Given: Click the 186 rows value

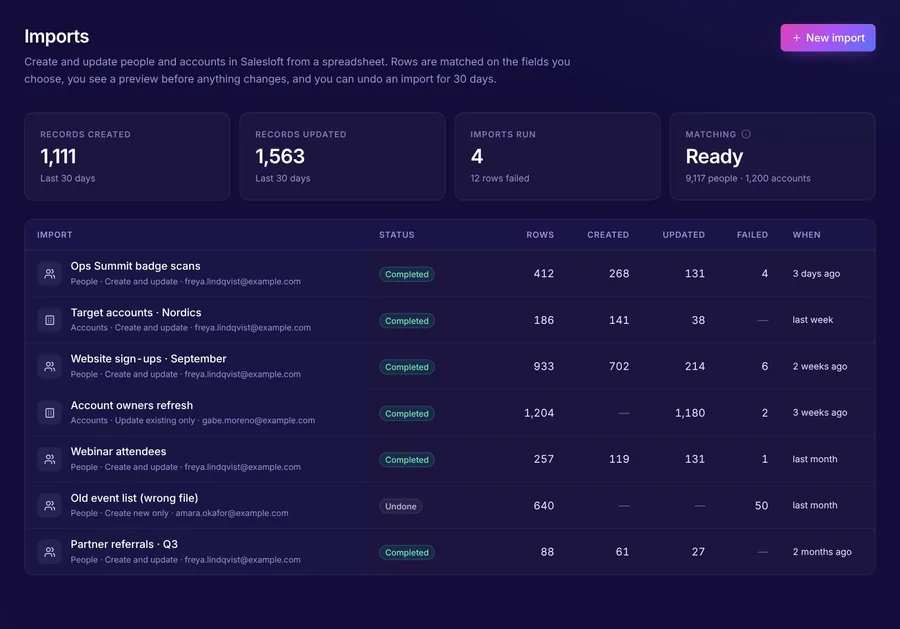Looking at the screenshot, I should (x=544, y=320).
